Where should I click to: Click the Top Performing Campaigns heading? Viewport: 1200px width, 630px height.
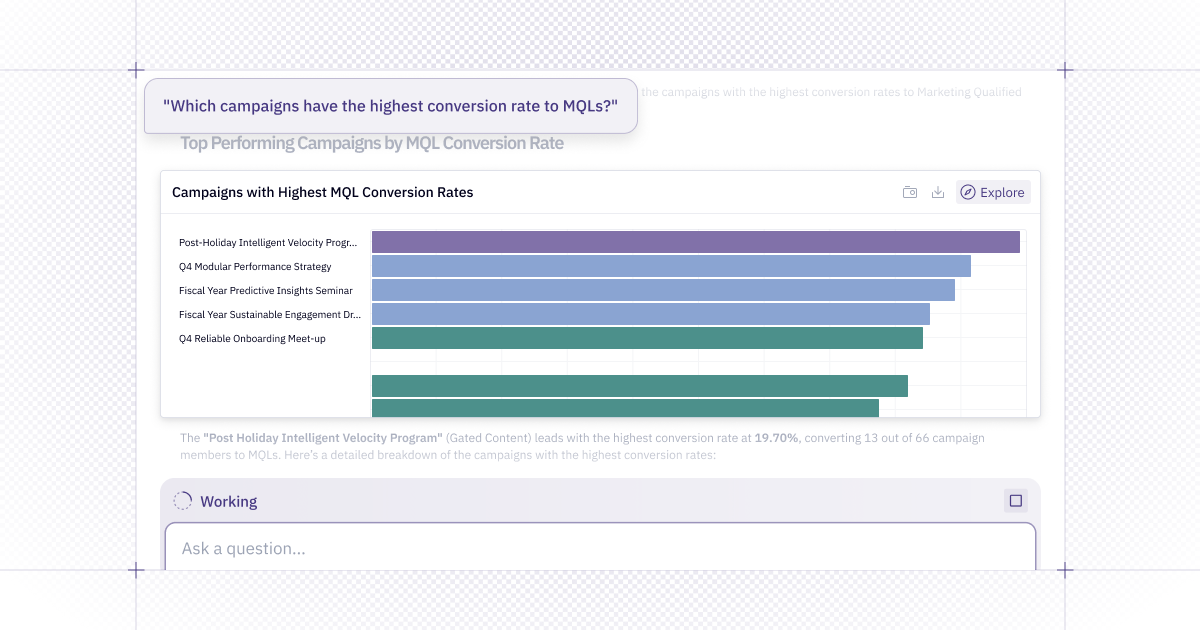coord(372,143)
